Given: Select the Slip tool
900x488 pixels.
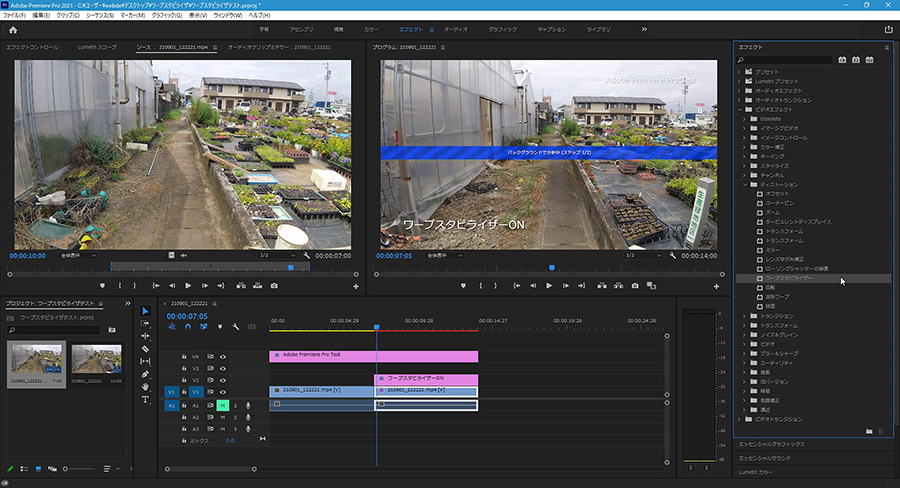Looking at the screenshot, I should [145, 361].
